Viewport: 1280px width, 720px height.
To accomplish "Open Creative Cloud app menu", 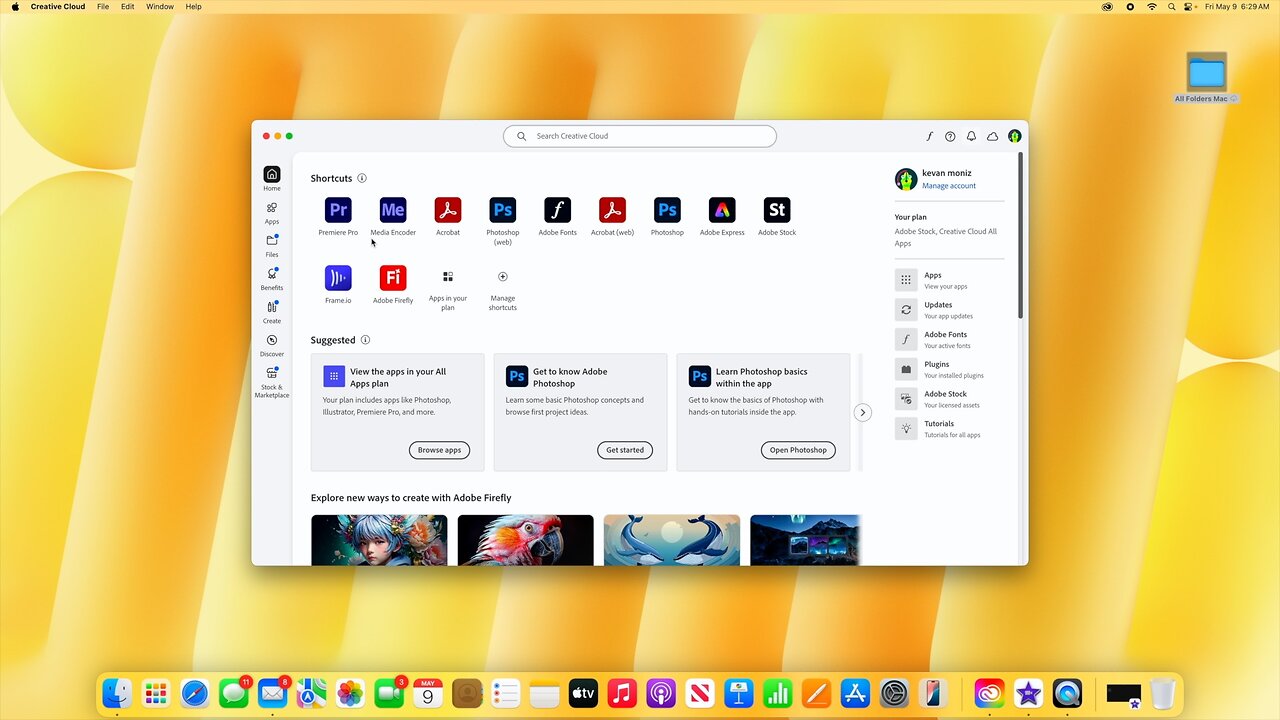I will tap(58, 7).
